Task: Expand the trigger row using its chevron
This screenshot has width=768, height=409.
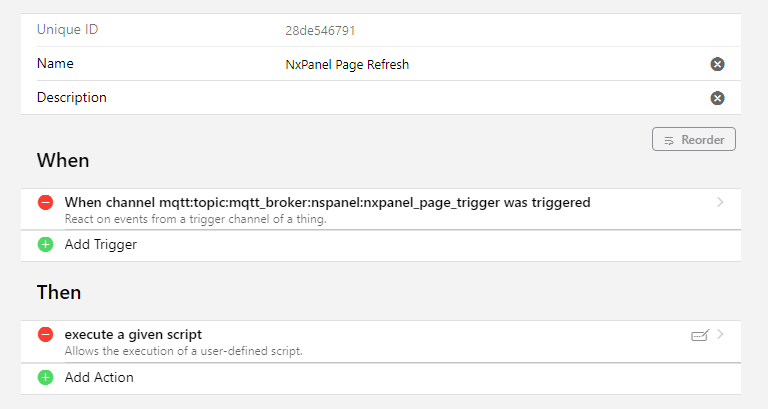Action: [x=720, y=202]
